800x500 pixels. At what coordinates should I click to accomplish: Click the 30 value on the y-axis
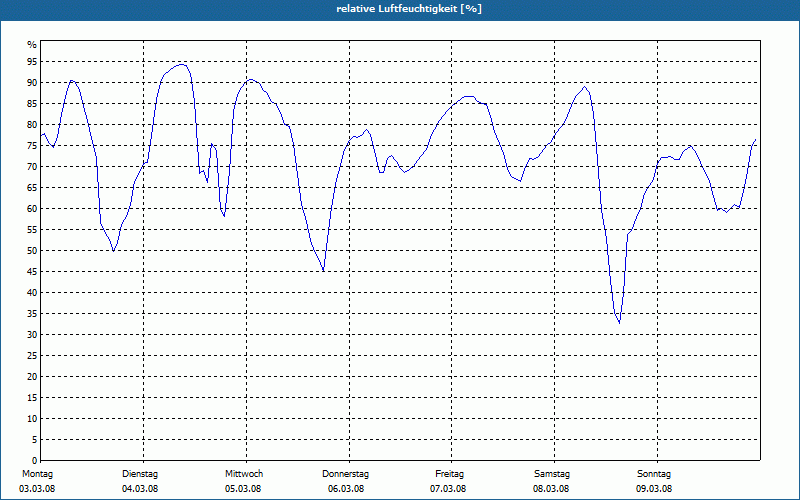pos(32,335)
